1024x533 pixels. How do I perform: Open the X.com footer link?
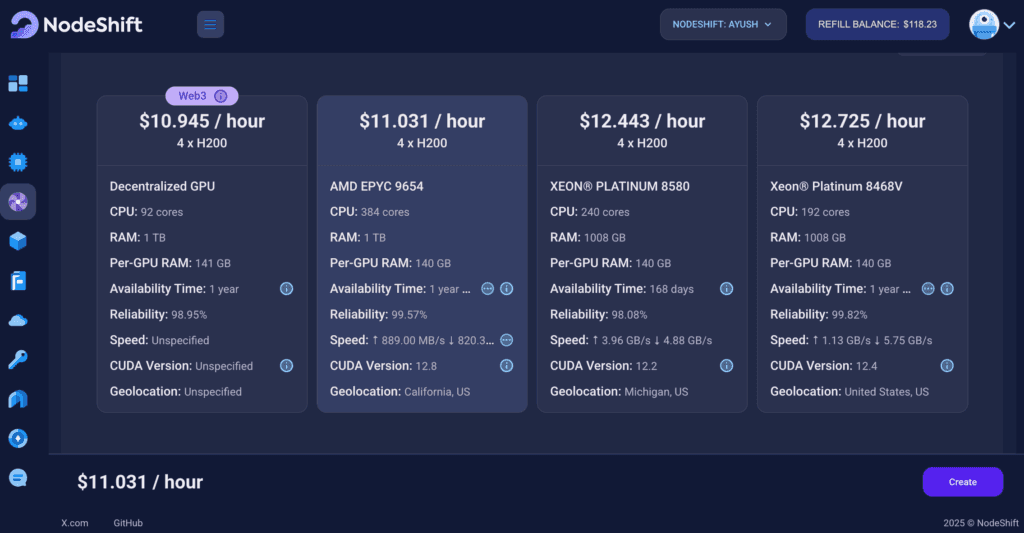coord(75,523)
